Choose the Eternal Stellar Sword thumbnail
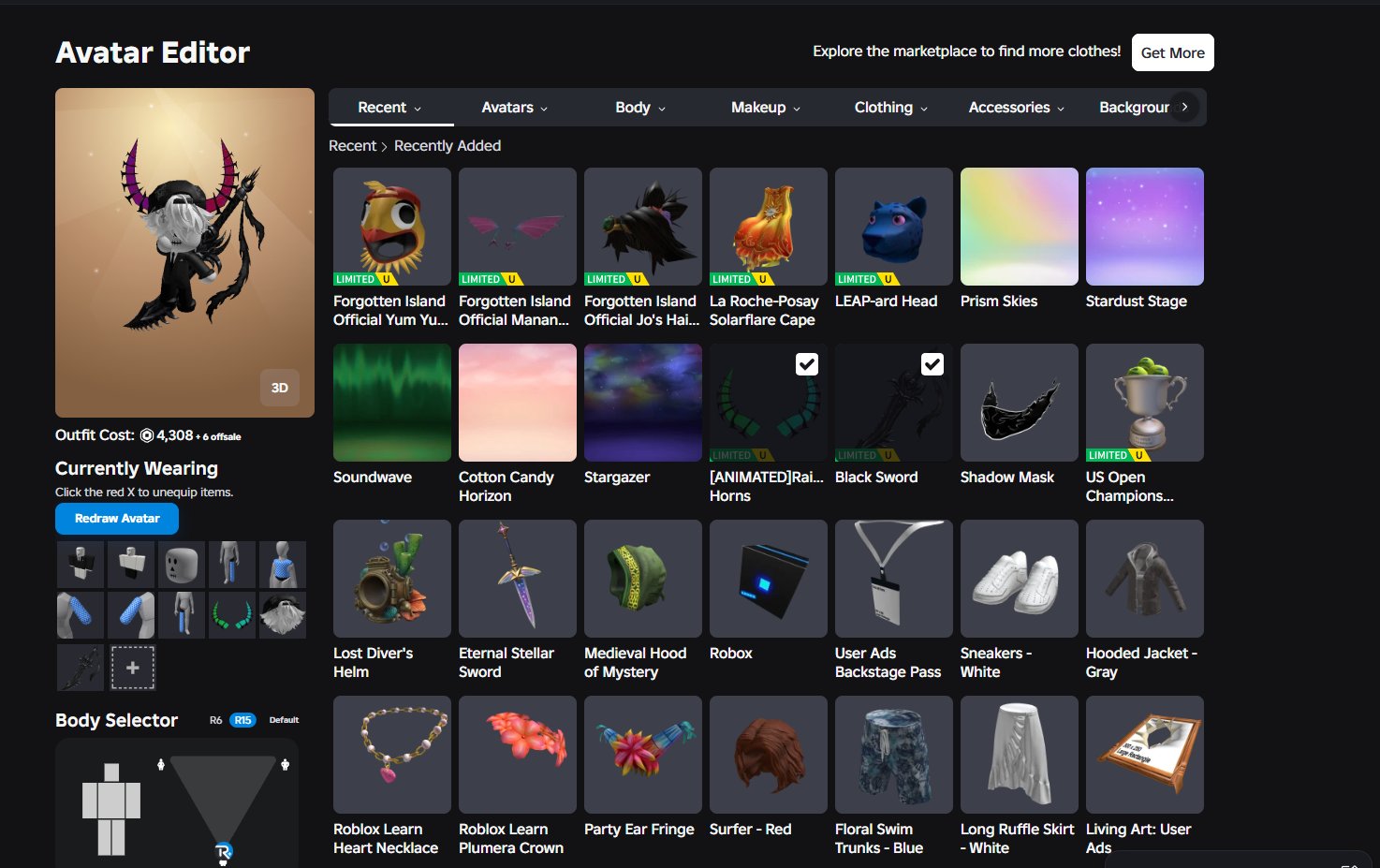1380x868 pixels. point(518,579)
